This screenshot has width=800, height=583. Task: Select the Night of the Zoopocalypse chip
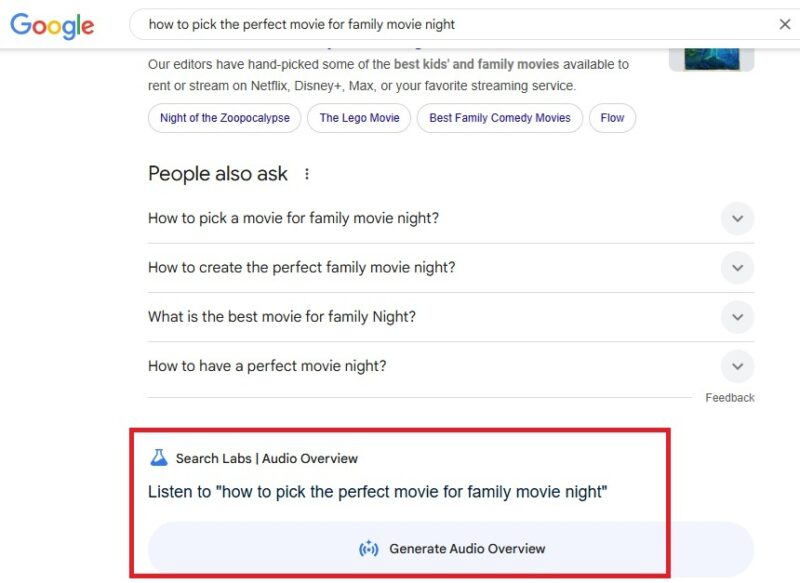pos(224,118)
